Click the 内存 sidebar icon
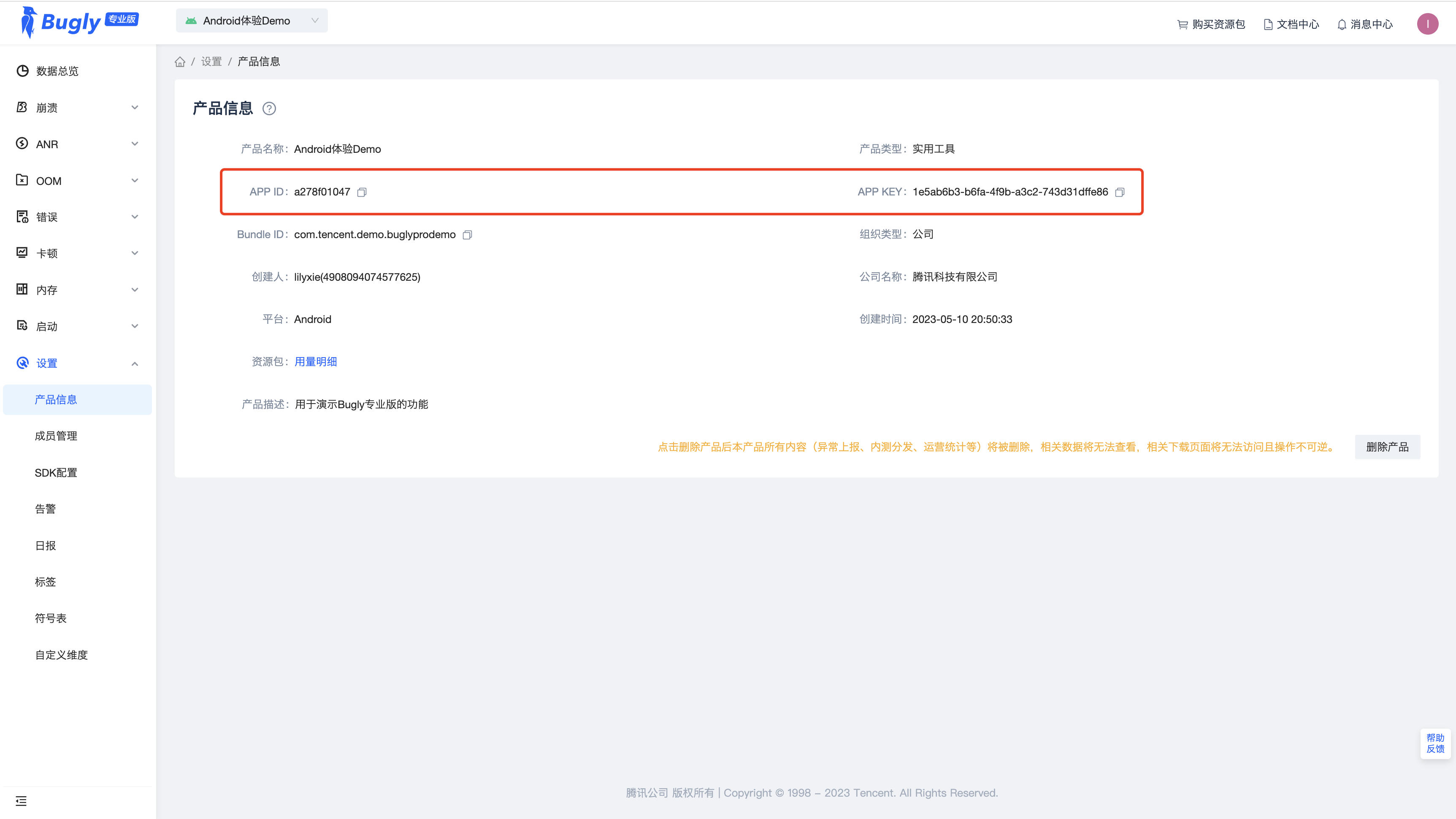This screenshot has width=1456, height=819. (x=22, y=289)
